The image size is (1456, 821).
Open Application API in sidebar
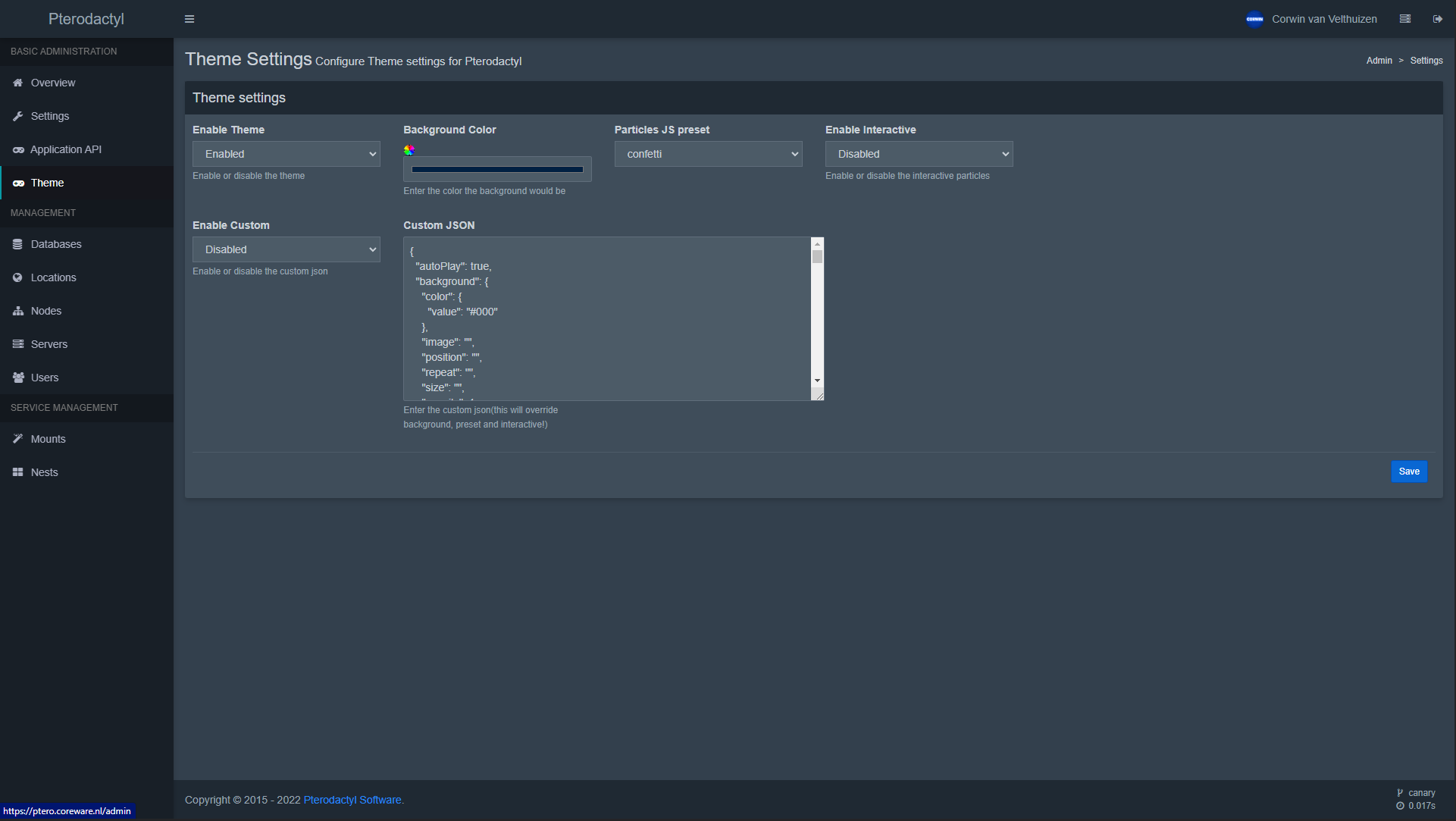pyautogui.click(x=86, y=149)
